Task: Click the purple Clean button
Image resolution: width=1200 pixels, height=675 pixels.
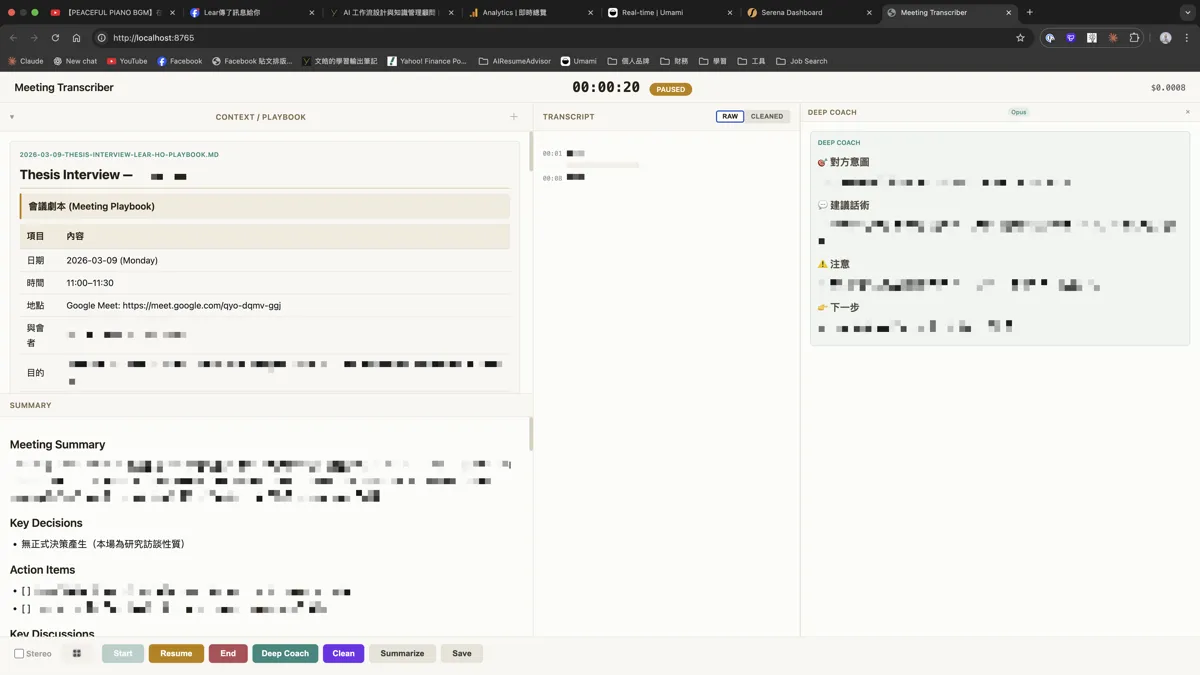Action: pos(343,653)
